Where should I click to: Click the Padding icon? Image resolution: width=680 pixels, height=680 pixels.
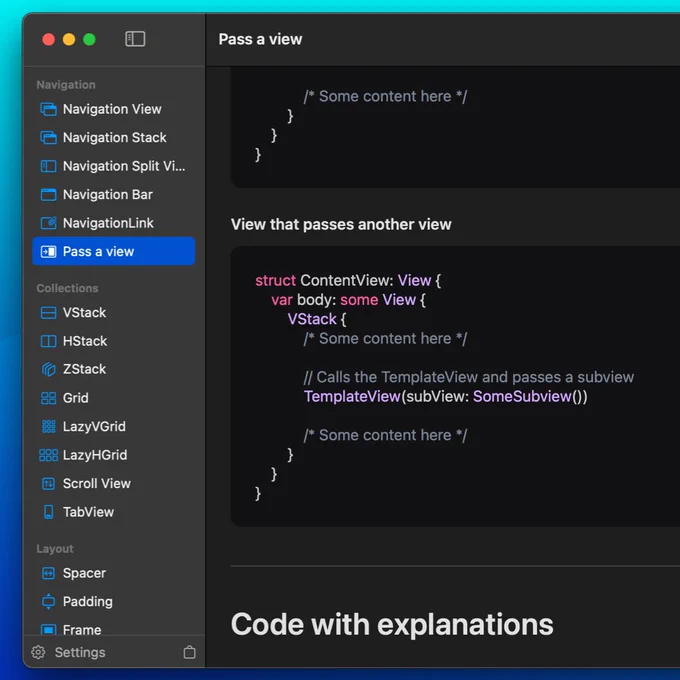tap(48, 602)
